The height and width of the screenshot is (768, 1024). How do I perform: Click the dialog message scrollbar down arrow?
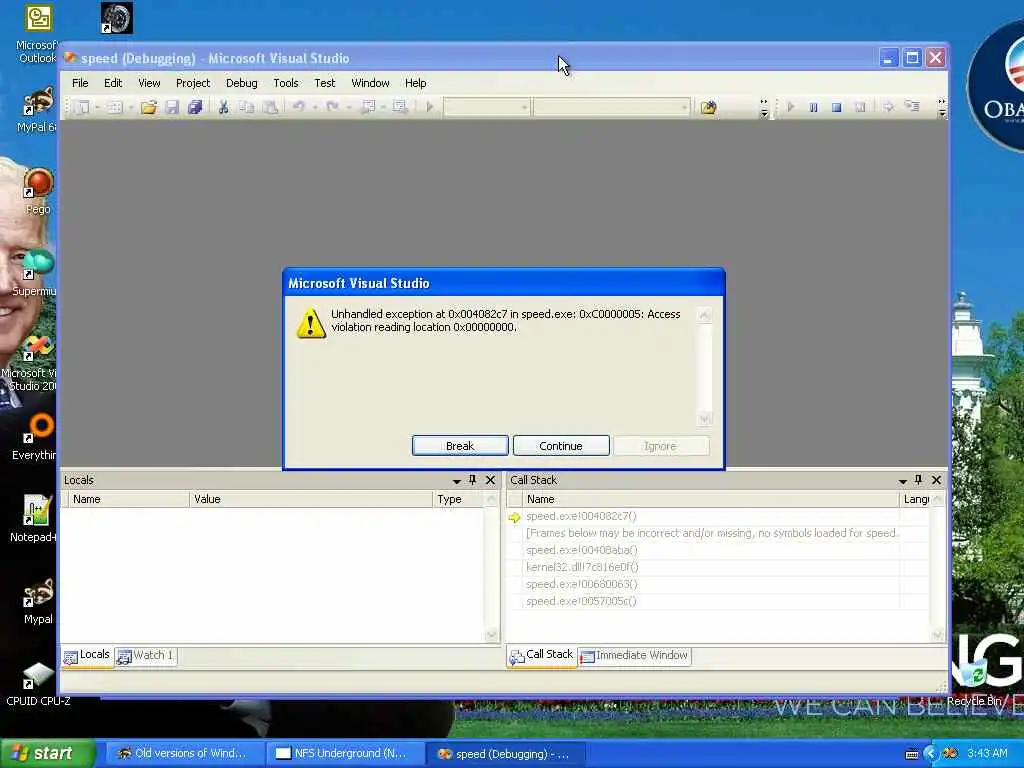click(704, 418)
